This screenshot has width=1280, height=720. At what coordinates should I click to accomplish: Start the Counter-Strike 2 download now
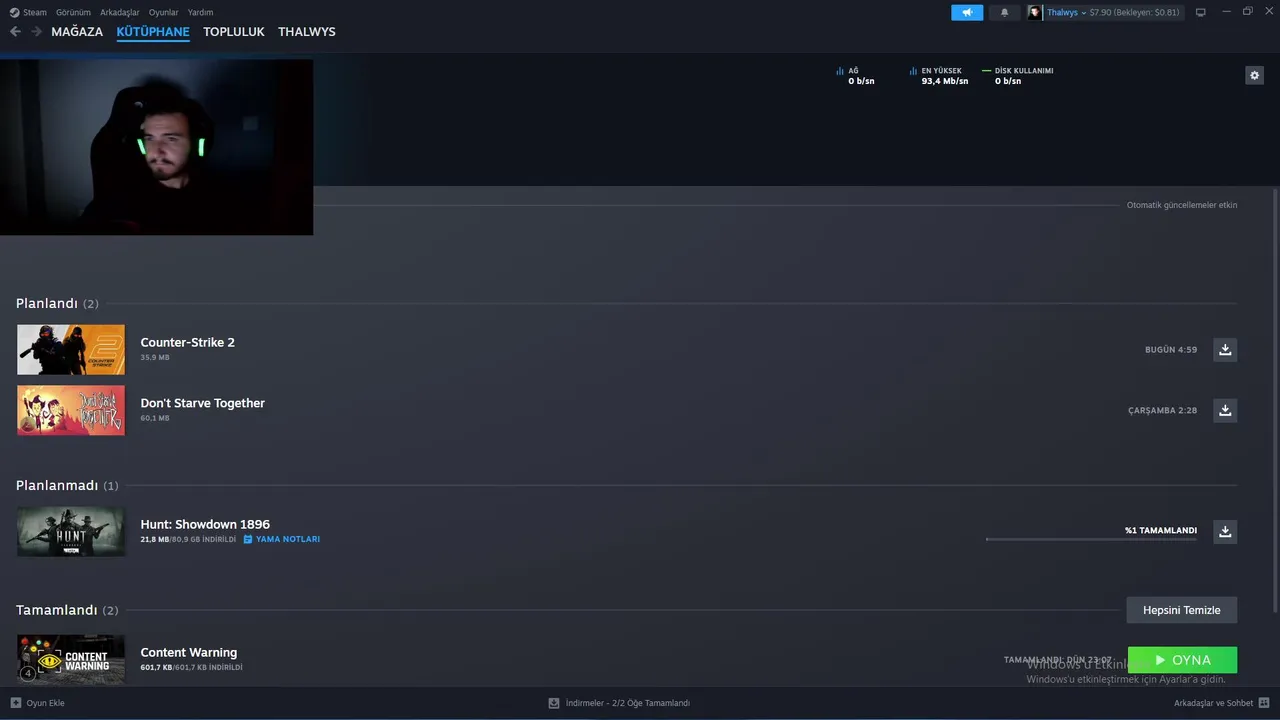(x=1225, y=349)
